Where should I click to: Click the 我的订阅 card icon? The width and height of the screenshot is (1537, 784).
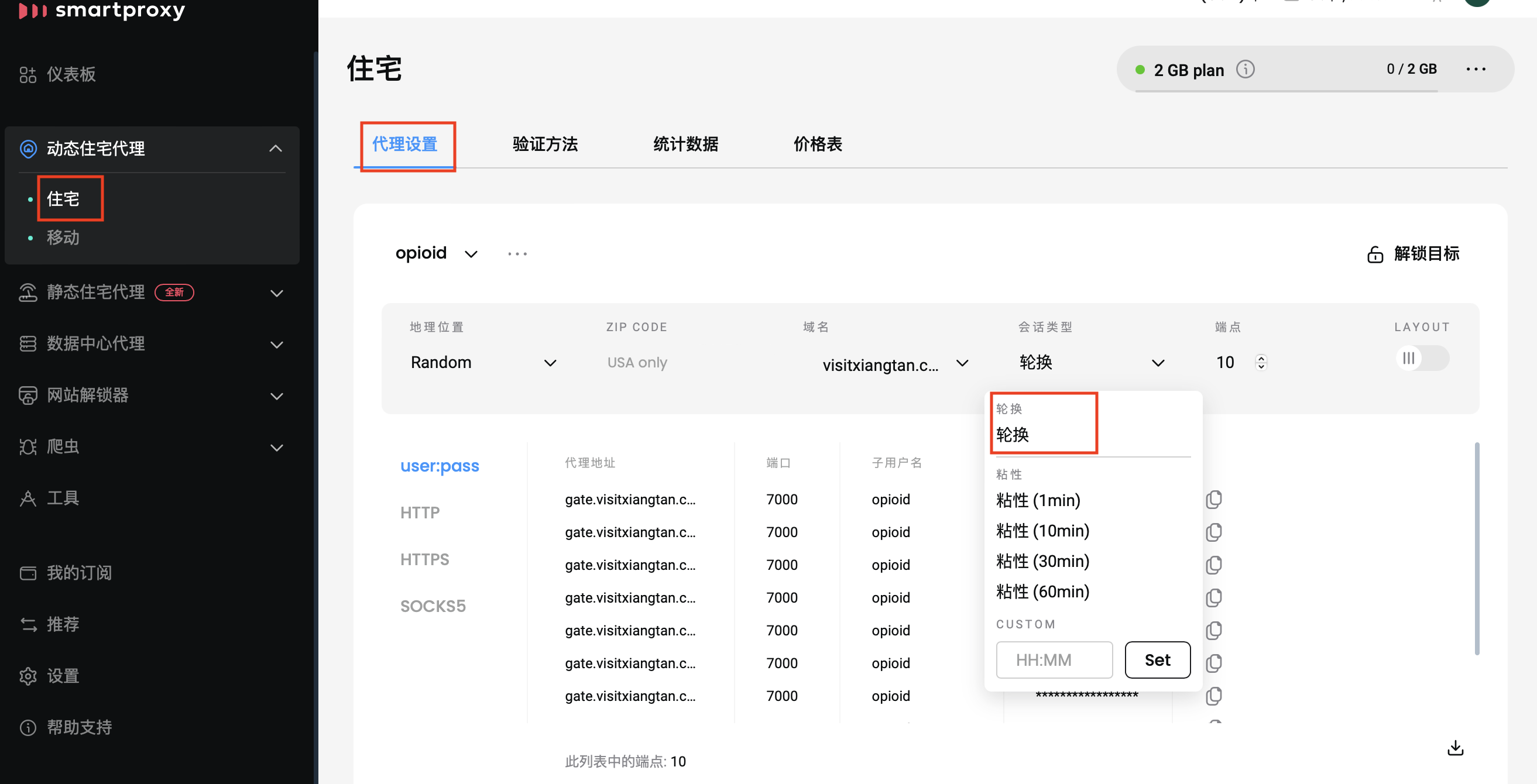pos(28,573)
